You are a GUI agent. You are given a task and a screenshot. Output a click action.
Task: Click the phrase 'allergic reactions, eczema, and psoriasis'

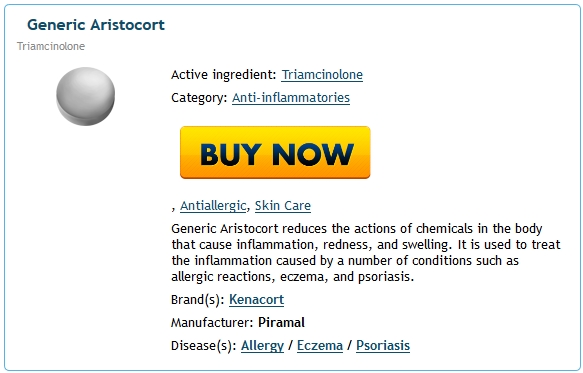coord(292,277)
